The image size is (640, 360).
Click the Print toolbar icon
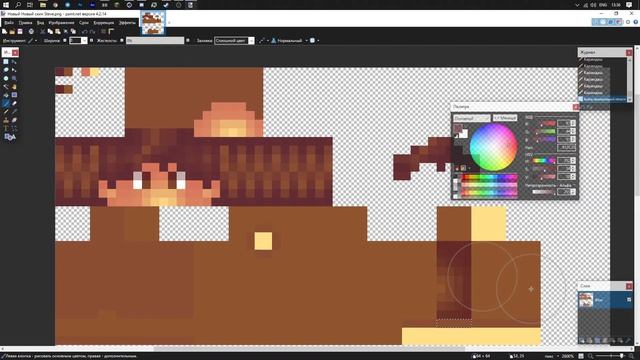point(31,31)
